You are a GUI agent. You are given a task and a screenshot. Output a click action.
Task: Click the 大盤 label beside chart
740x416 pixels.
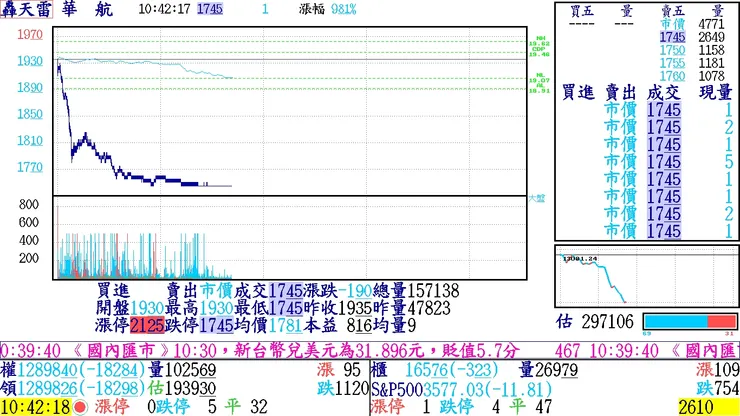pyautogui.click(x=537, y=198)
